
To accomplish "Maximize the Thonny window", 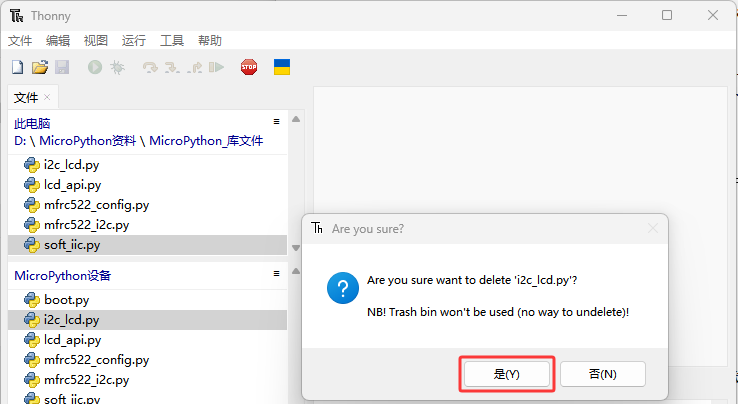I will tap(667, 16).
